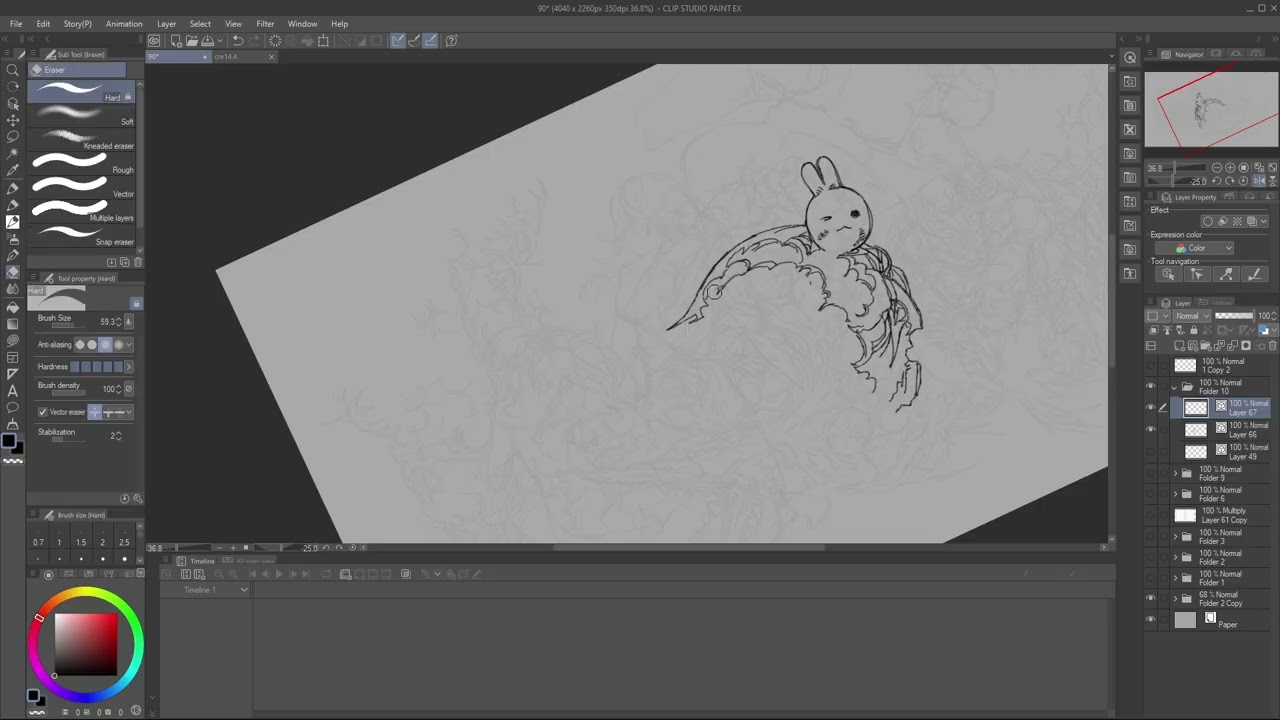
Task: Select the Eyedropper tool
Action: pos(13,170)
